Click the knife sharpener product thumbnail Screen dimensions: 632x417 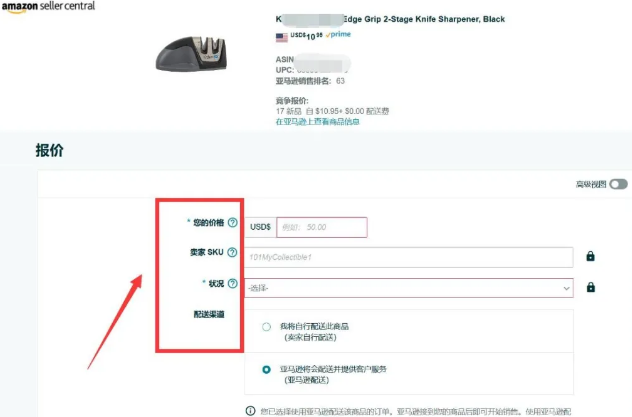click(x=191, y=54)
